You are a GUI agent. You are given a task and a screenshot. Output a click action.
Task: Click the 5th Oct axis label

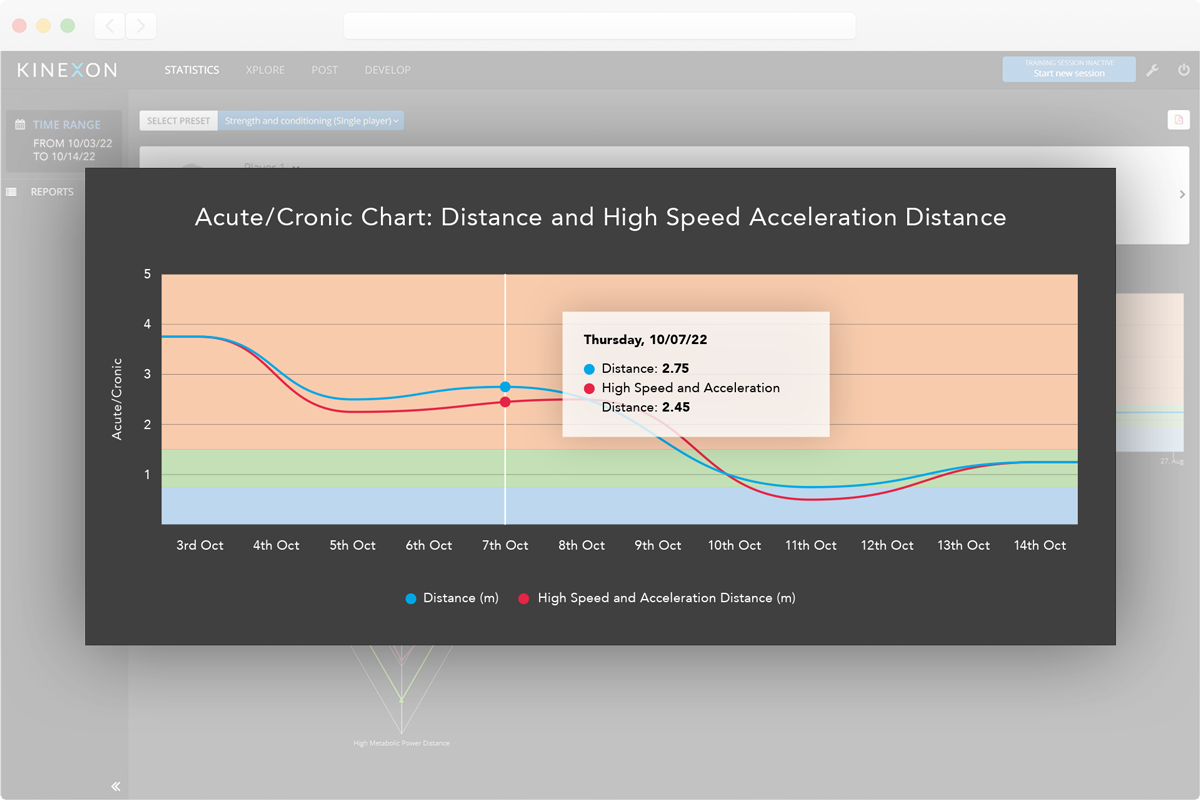click(352, 545)
